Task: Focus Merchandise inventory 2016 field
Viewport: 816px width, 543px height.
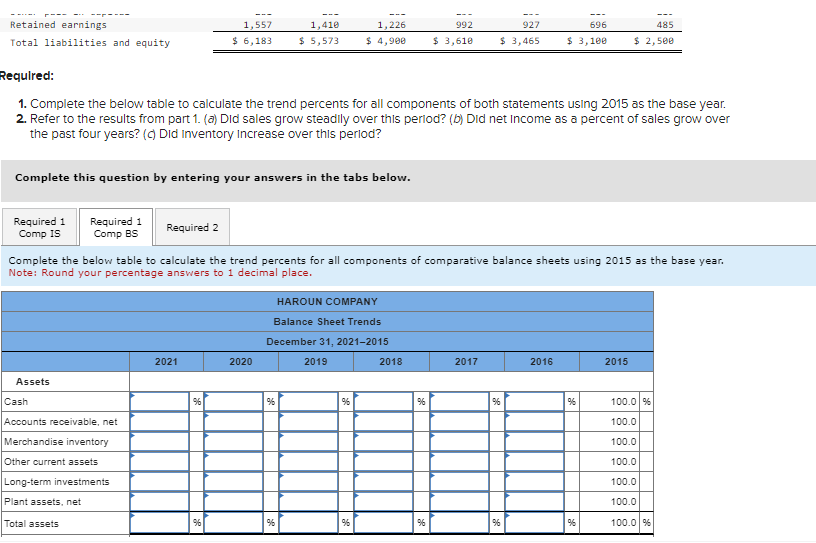Action: [534, 441]
